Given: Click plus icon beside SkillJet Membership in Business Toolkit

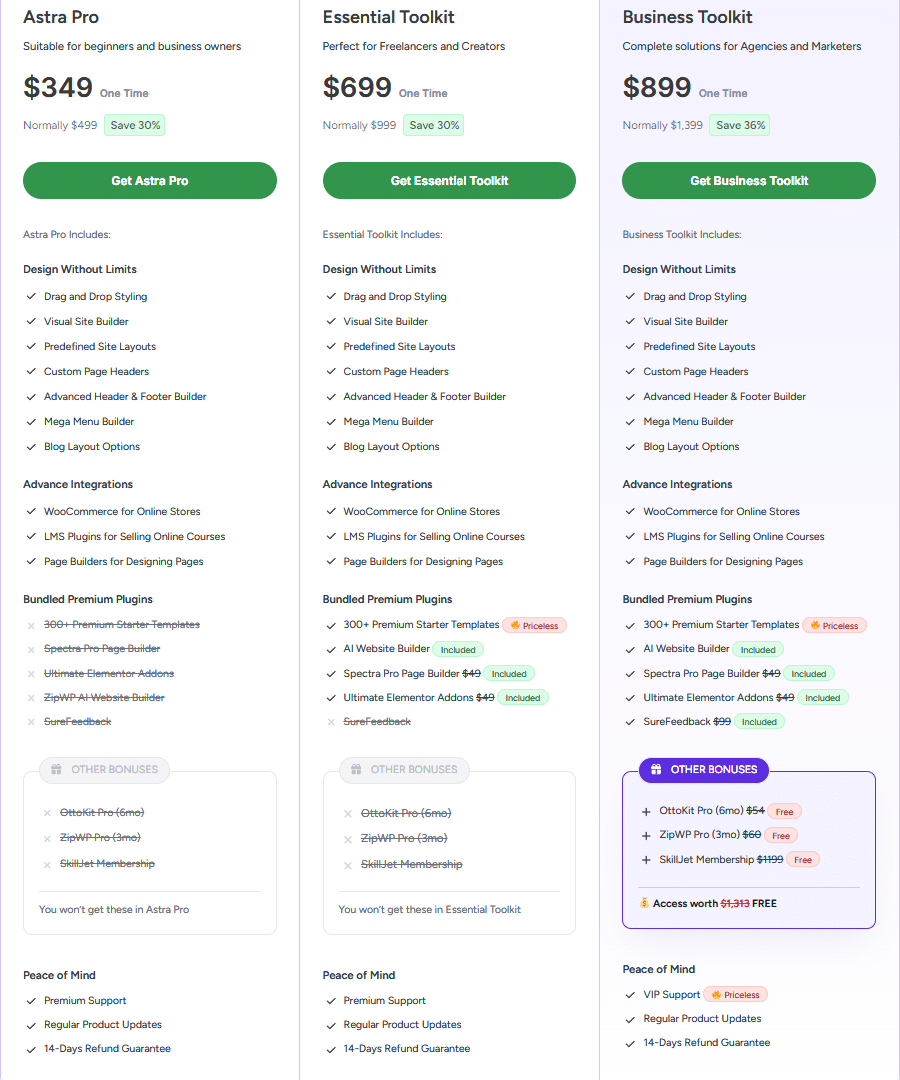Looking at the screenshot, I should click(646, 860).
